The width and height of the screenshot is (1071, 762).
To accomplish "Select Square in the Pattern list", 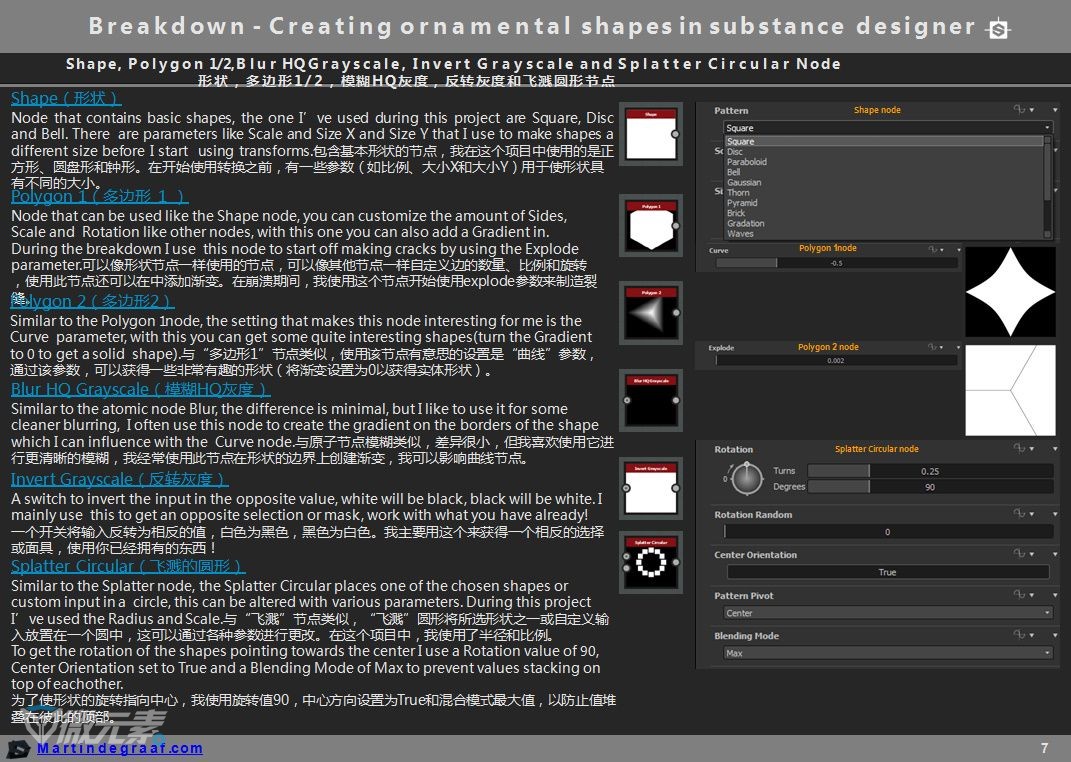I will click(x=884, y=141).
